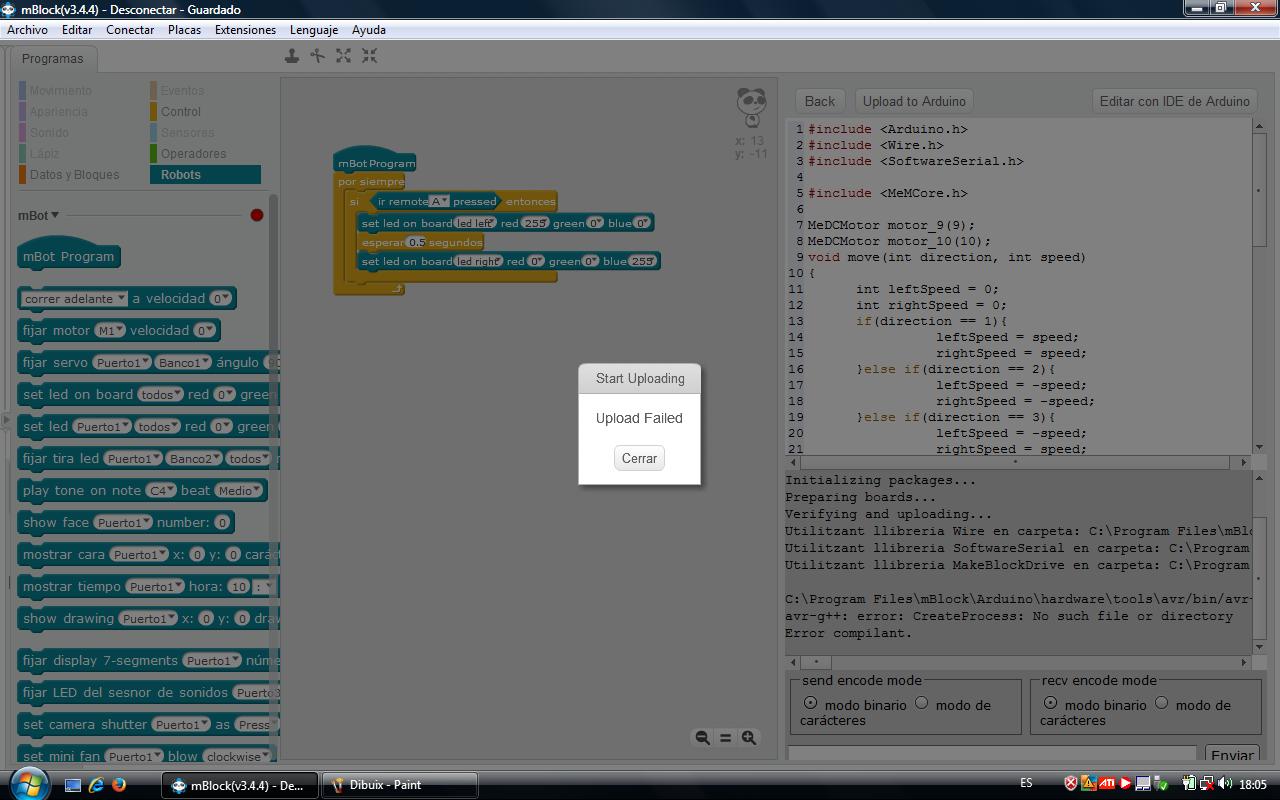Select the duplicate stamp tool icon
This screenshot has width=1280, height=800.
click(292, 56)
